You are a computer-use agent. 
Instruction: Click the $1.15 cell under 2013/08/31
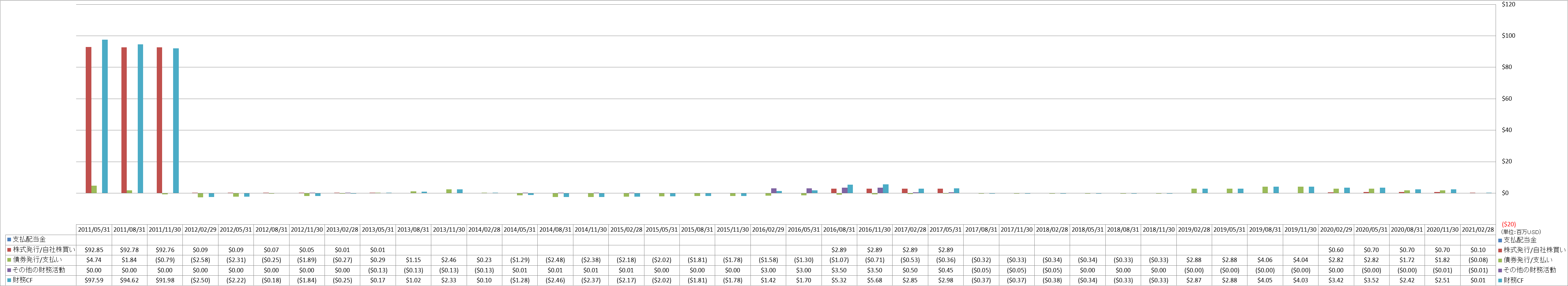tap(413, 260)
